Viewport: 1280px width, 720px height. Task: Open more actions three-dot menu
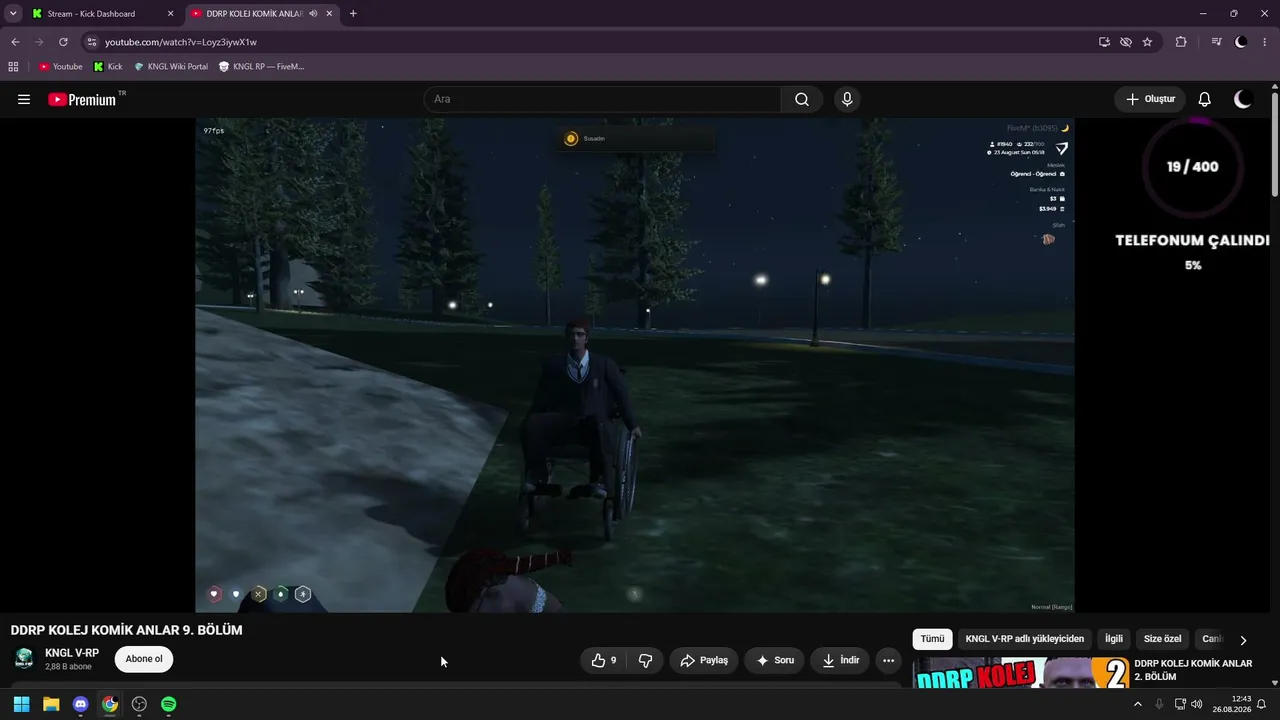(x=888, y=660)
